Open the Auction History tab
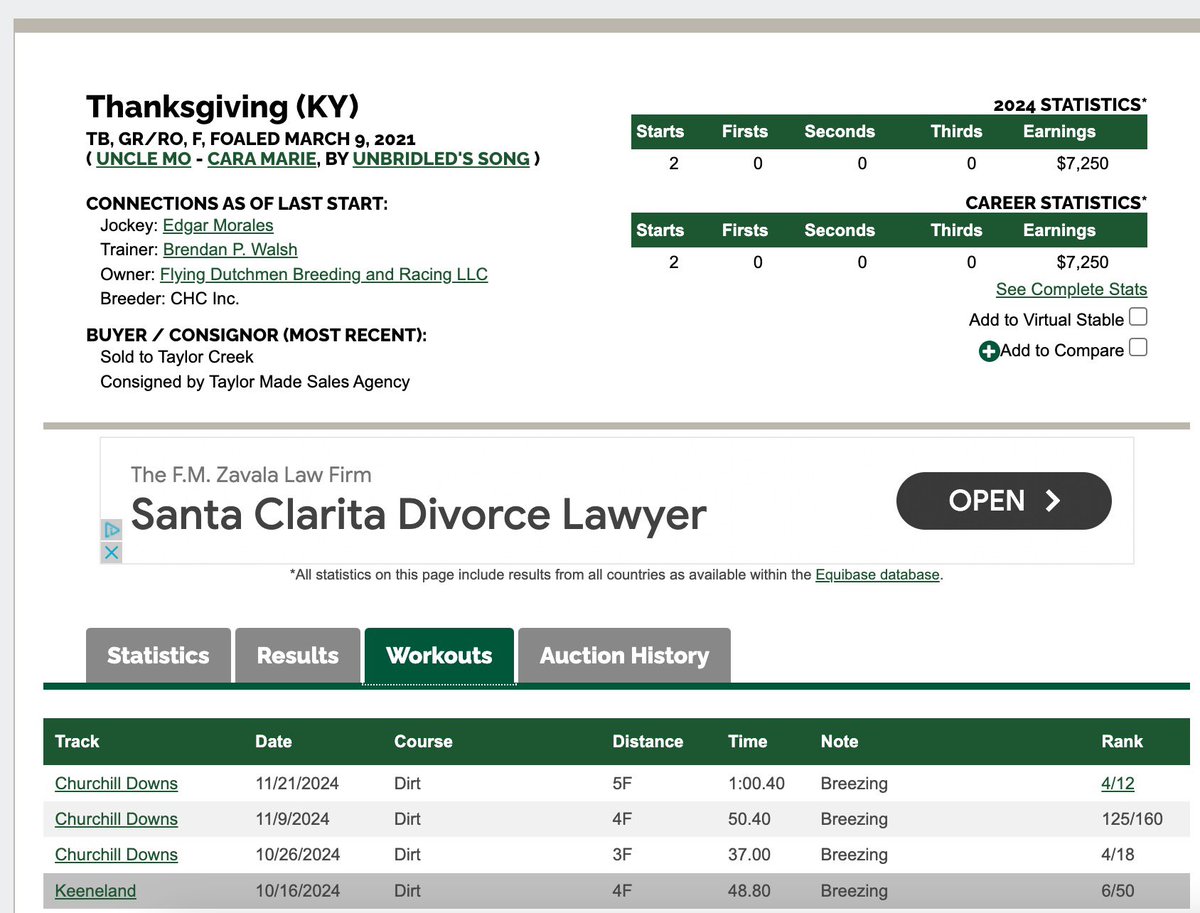1200x913 pixels. pyautogui.click(x=624, y=655)
